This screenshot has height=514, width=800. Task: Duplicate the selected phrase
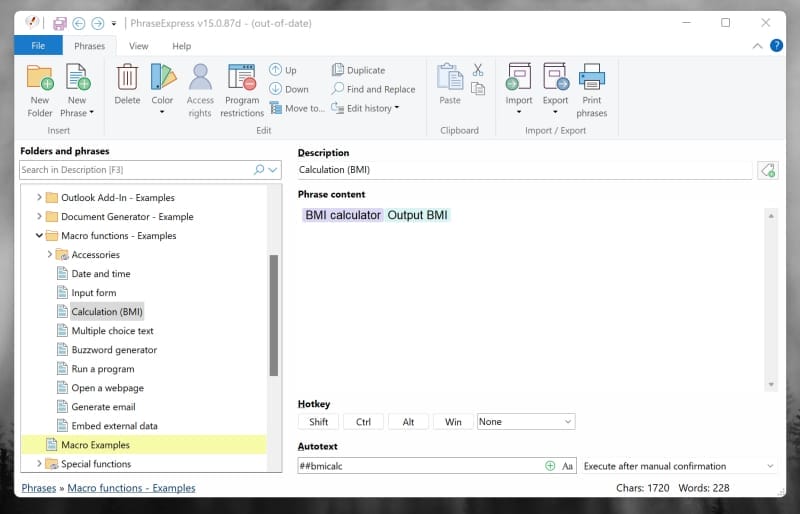click(358, 70)
